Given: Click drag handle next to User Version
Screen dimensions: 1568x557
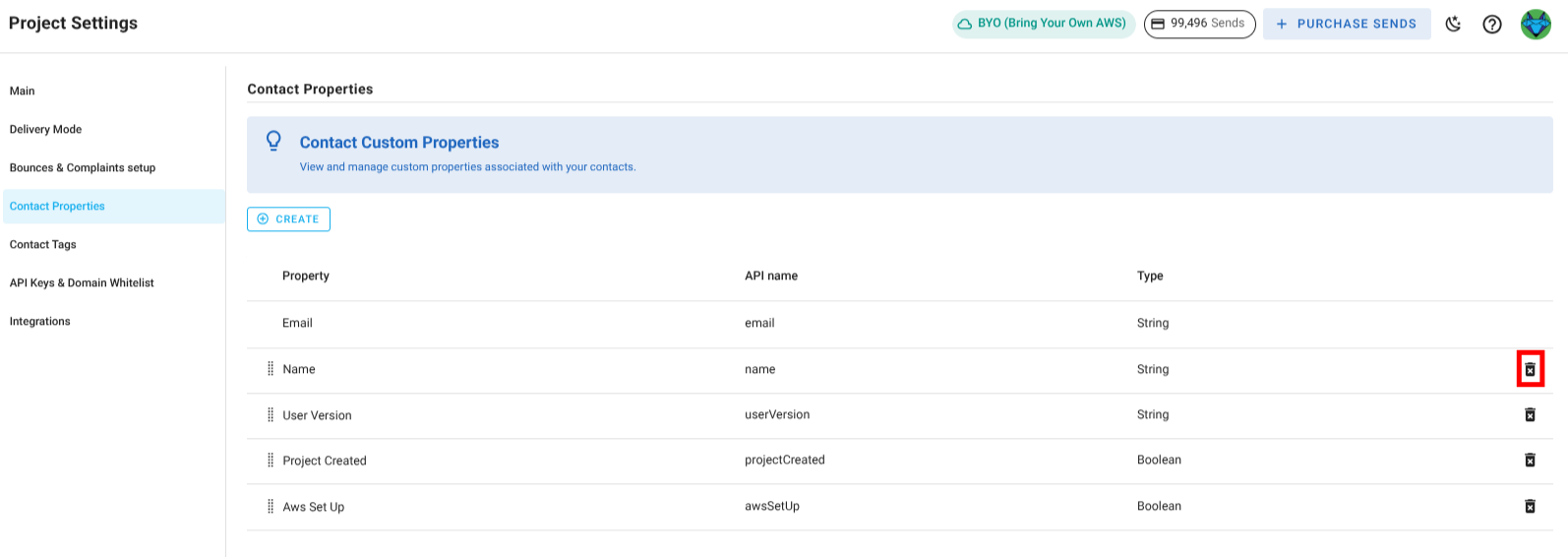Looking at the screenshot, I should click(x=271, y=414).
